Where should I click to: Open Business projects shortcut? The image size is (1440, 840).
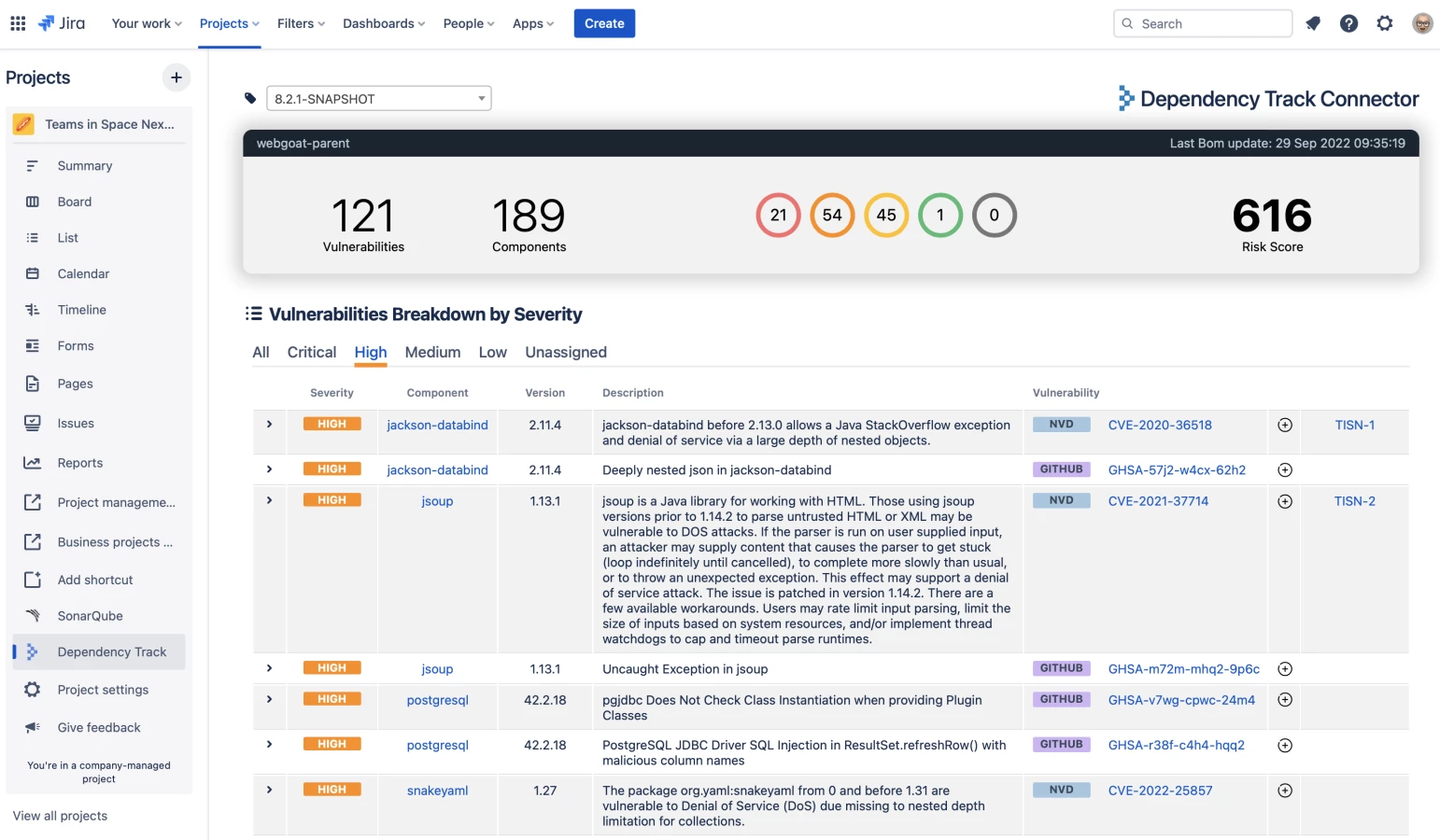[99, 542]
